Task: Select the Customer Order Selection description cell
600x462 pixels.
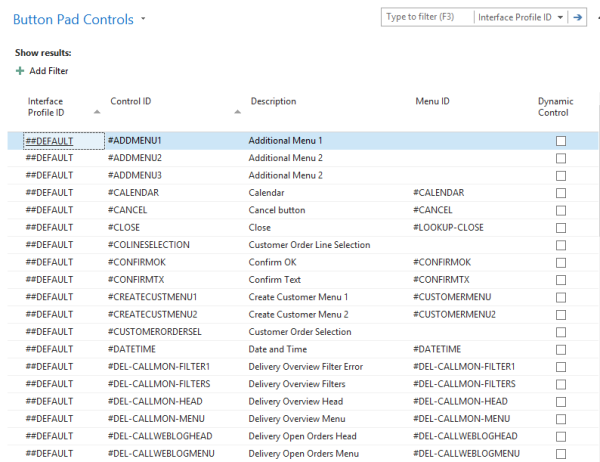Action: point(299,332)
